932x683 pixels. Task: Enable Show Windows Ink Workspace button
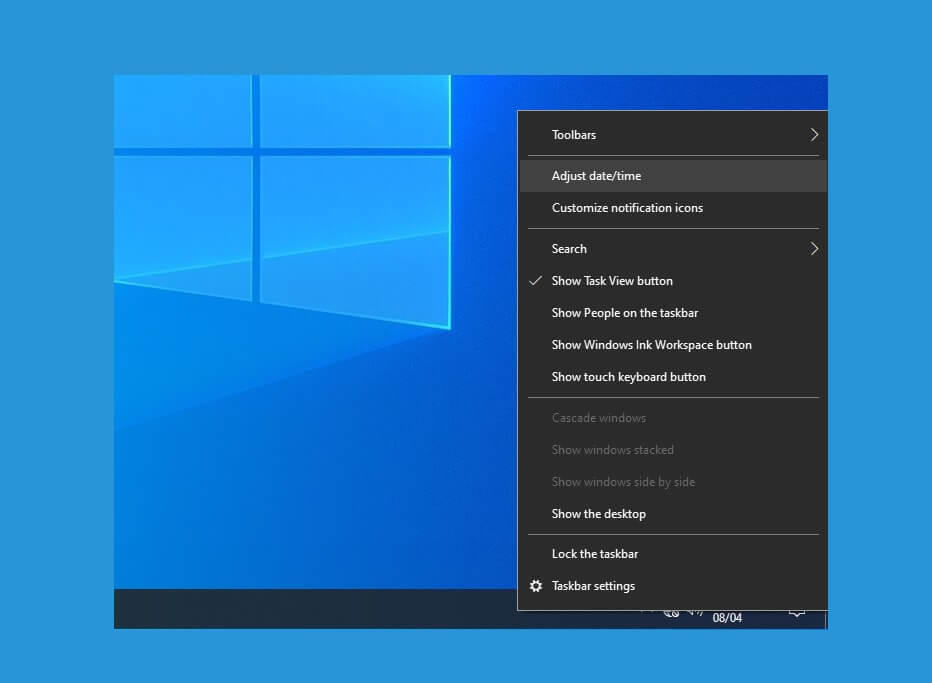[x=652, y=345]
